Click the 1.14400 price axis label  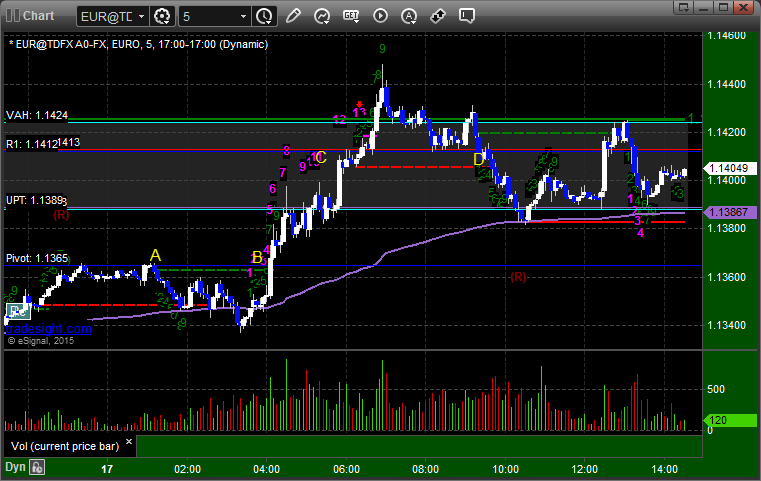pos(727,84)
